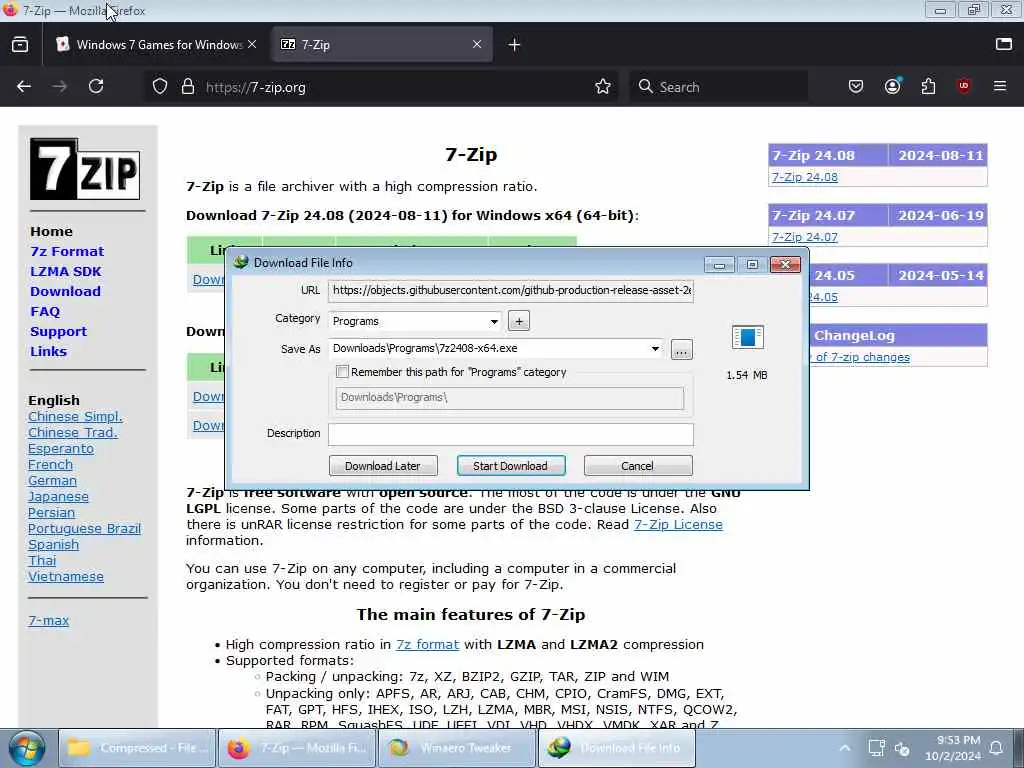1024x768 pixels.
Task: Click the taskbar clock showing 9:53 PM
Action: coord(953,748)
